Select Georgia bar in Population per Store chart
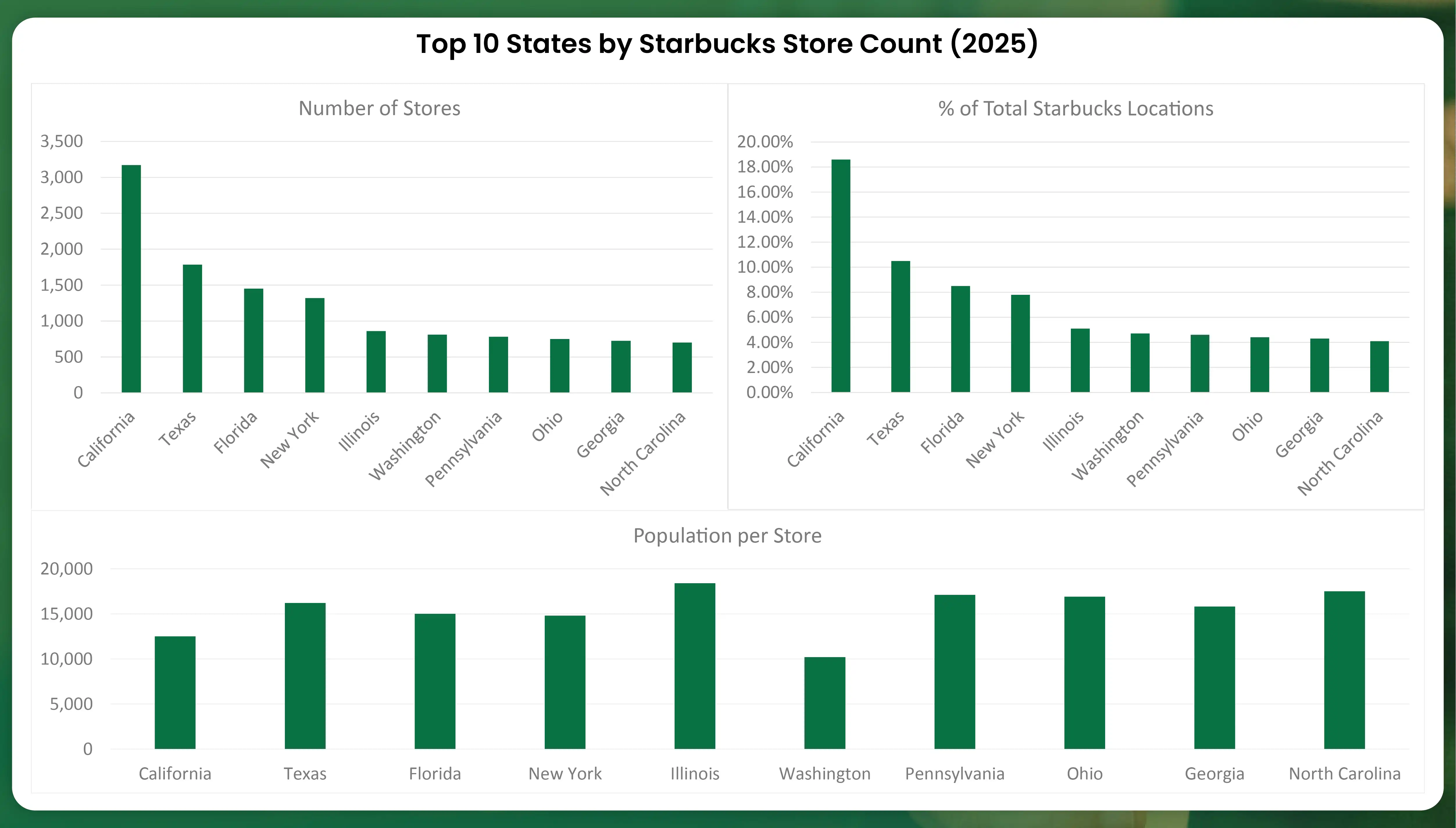 click(1215, 678)
